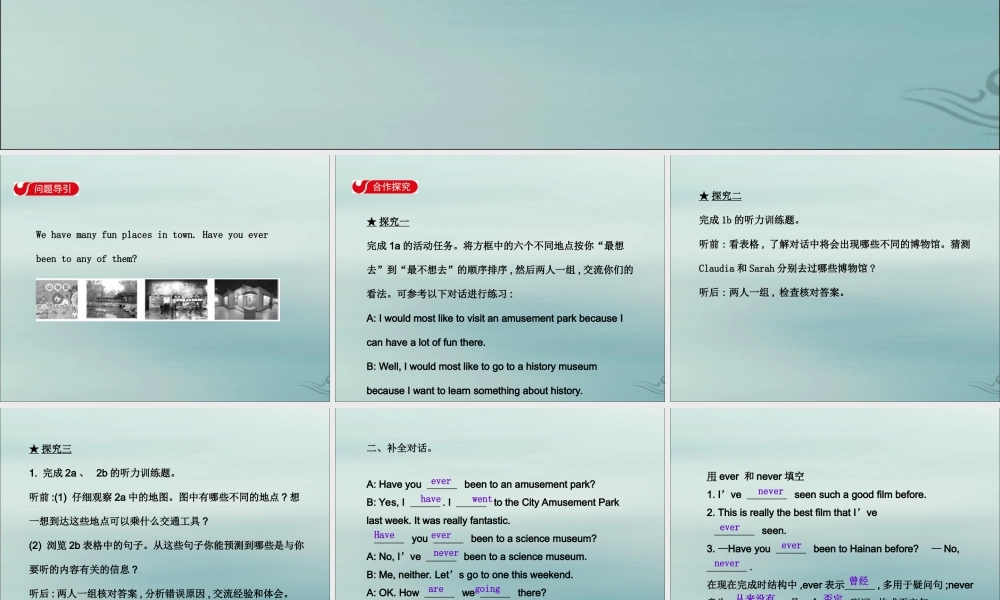Viewport: 1000px width, 600px height.
Task: Click the answer 'never' after 'A: No, I've'
Action: [x=446, y=553]
